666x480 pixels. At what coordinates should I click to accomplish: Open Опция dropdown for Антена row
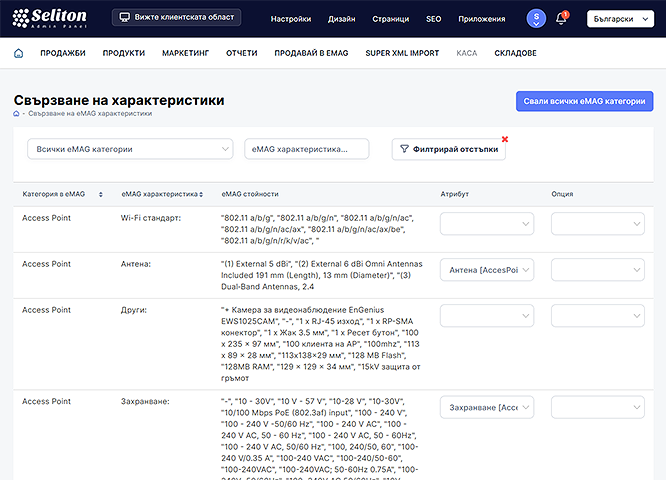[597, 270]
